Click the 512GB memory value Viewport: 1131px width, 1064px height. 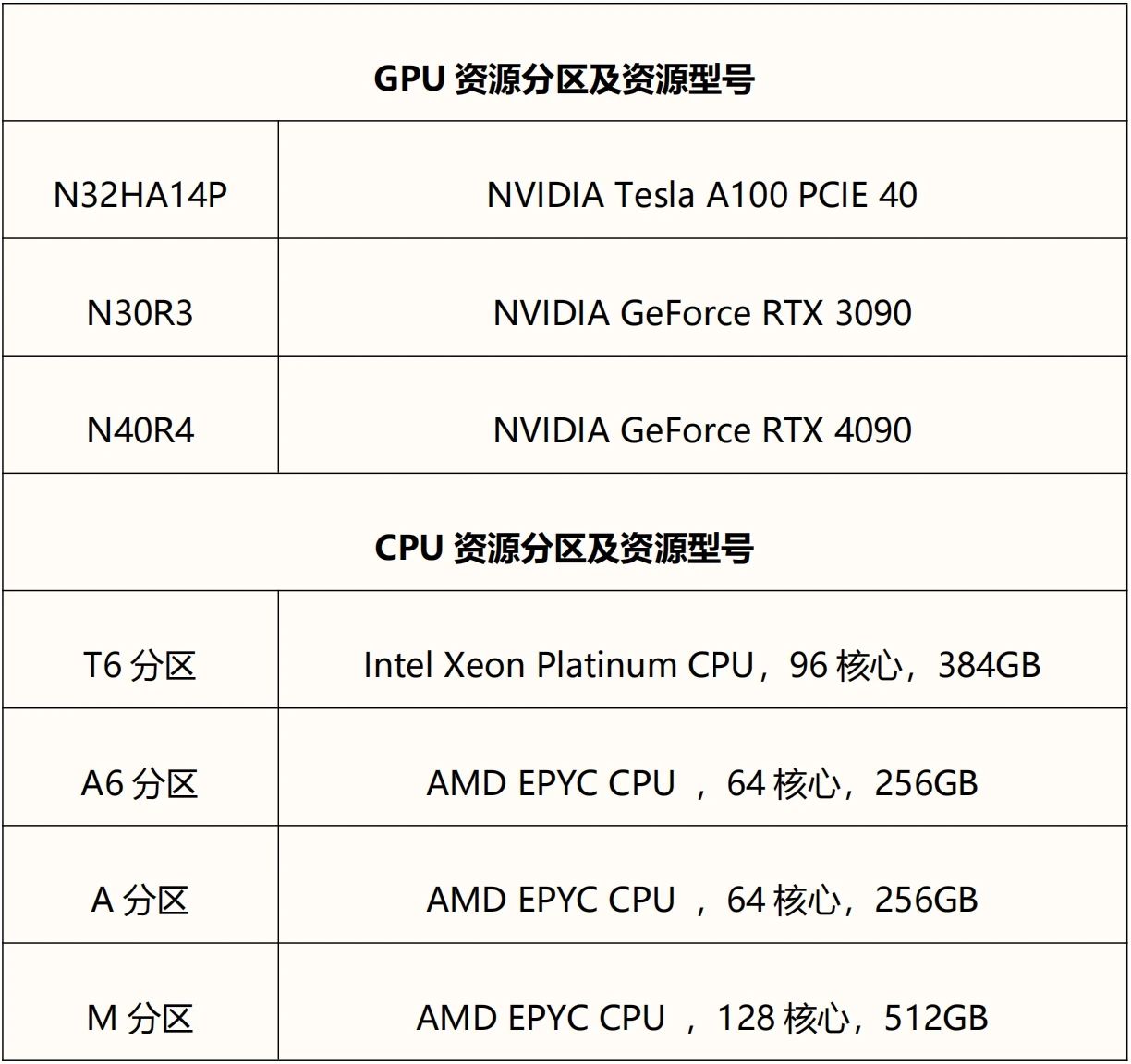tap(935, 1018)
